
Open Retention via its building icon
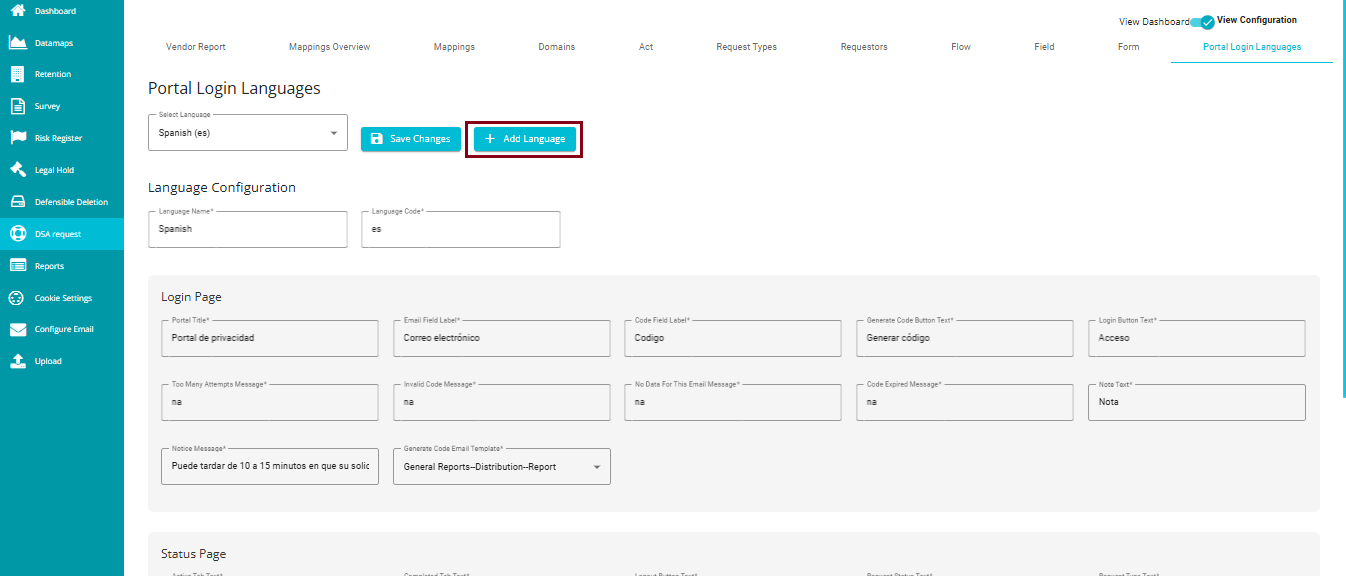17,74
